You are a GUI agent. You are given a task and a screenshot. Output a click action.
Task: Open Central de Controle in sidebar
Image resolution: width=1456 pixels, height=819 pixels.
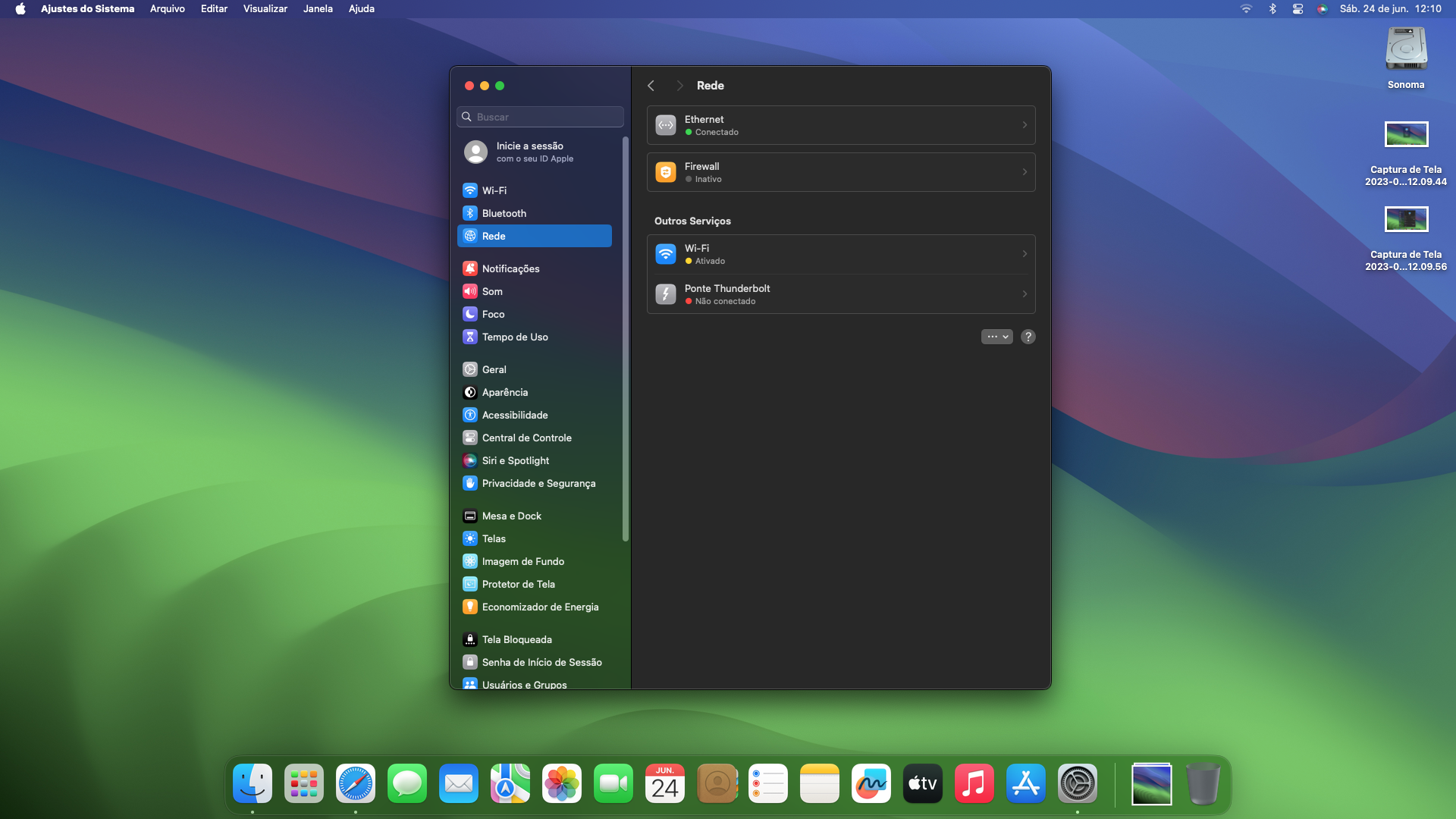526,438
